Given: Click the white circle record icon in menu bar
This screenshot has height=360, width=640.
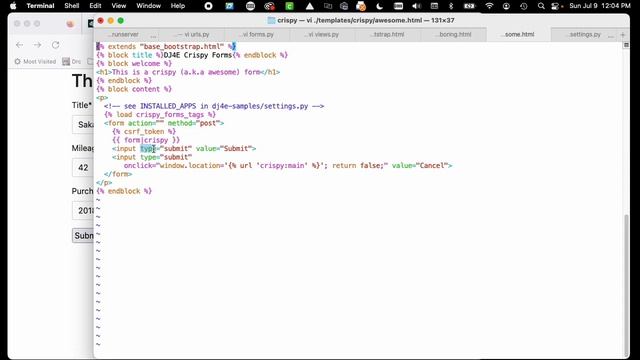Looking at the screenshot, I should click(x=208, y=6).
